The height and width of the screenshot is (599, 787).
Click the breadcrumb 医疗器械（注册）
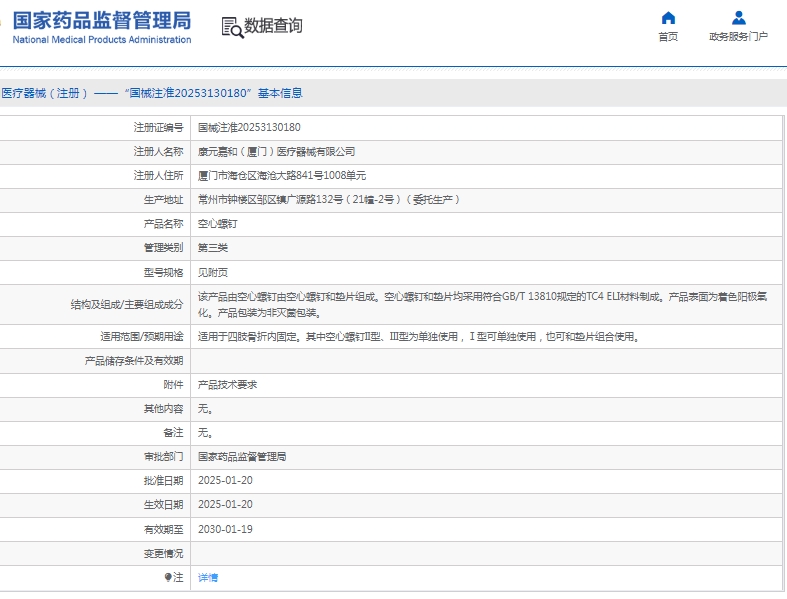pos(45,93)
